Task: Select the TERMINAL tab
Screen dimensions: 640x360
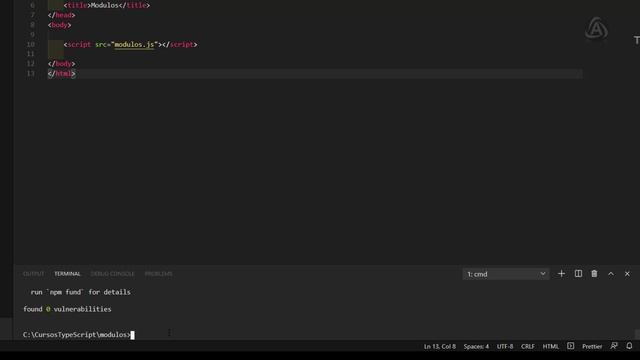Action: (x=67, y=274)
